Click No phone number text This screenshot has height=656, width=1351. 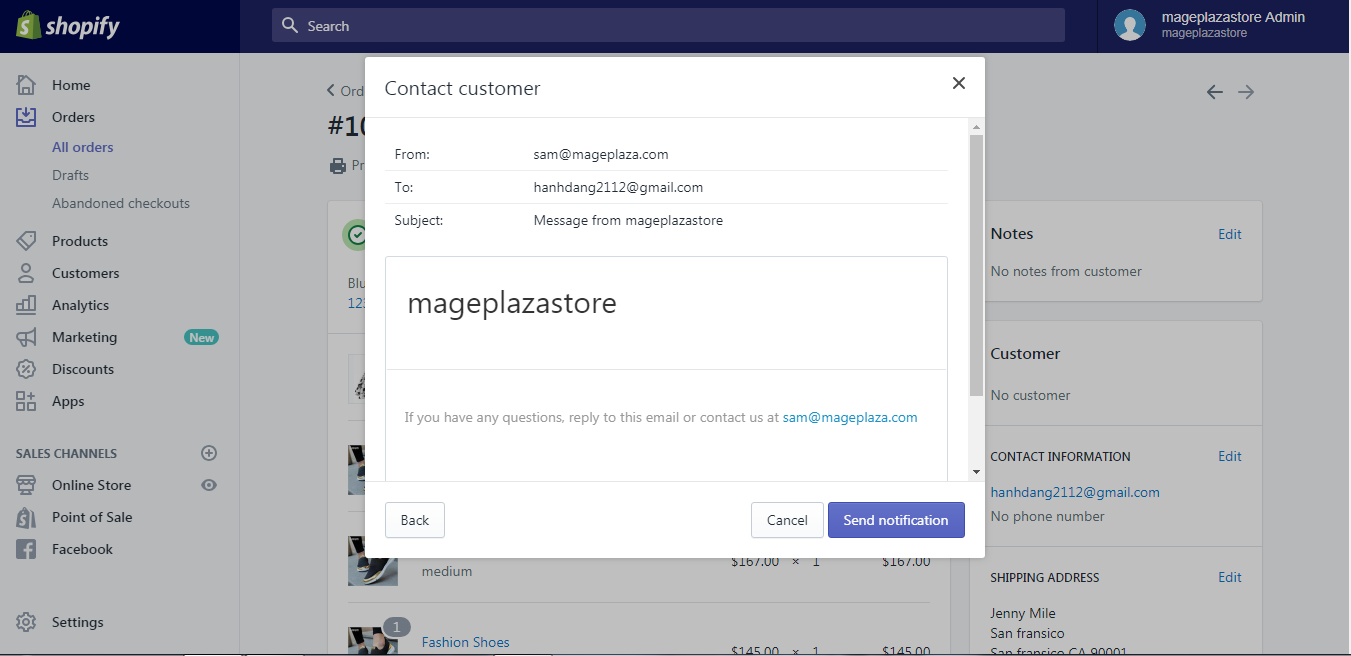pyautogui.click(x=1047, y=516)
